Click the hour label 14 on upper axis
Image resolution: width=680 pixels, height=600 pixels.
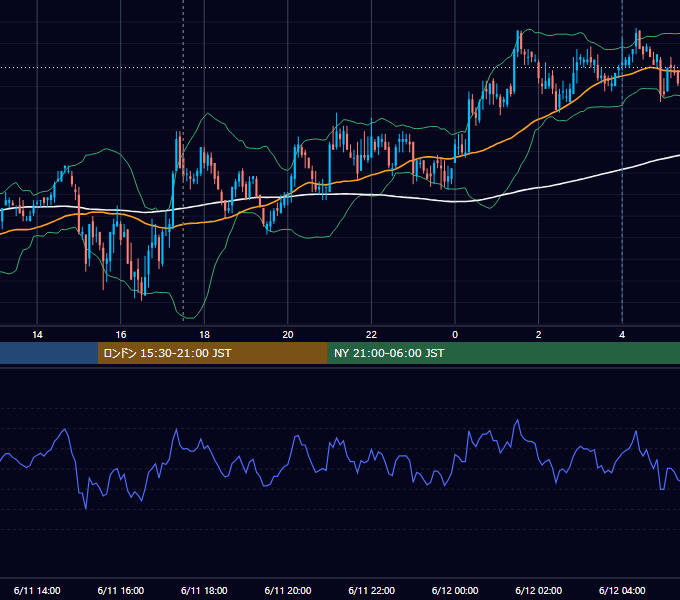(x=37, y=335)
